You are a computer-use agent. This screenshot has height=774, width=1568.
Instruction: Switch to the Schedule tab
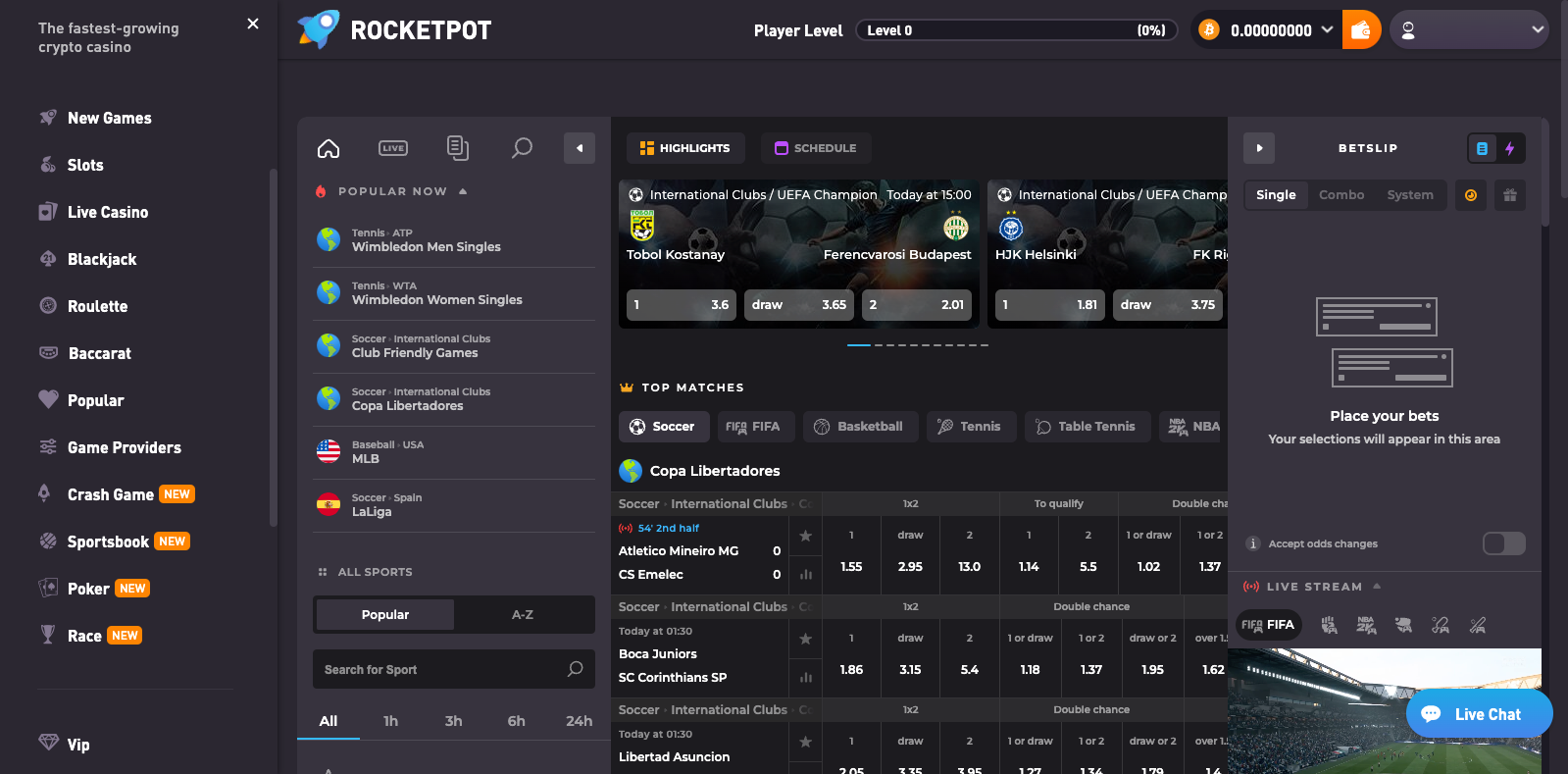pos(816,148)
